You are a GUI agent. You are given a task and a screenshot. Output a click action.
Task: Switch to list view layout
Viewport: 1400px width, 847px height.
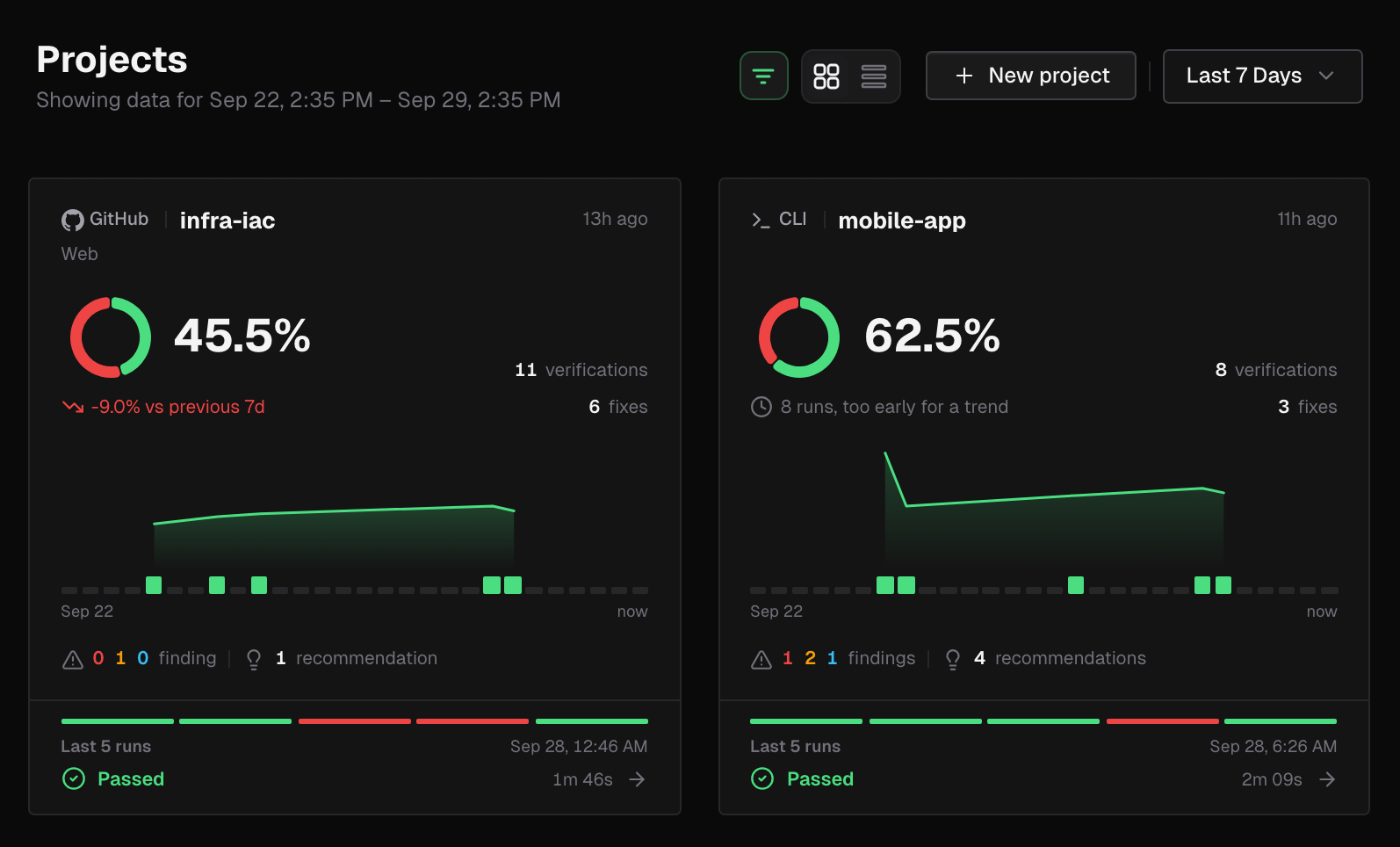(x=873, y=76)
